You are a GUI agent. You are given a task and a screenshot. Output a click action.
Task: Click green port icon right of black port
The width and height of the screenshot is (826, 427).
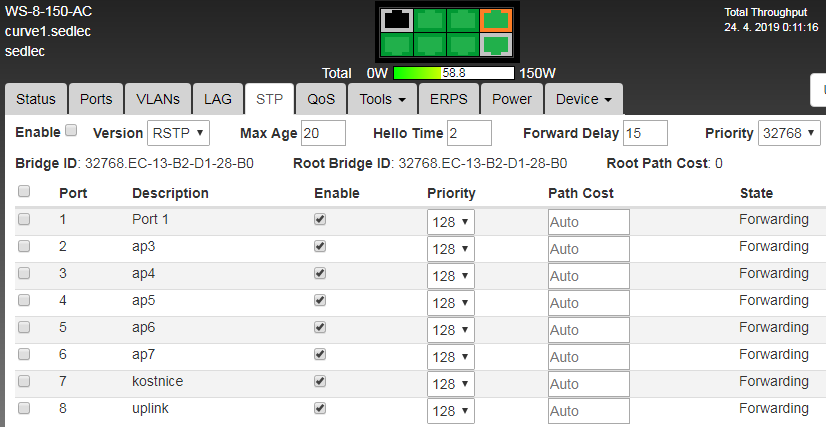click(x=430, y=19)
